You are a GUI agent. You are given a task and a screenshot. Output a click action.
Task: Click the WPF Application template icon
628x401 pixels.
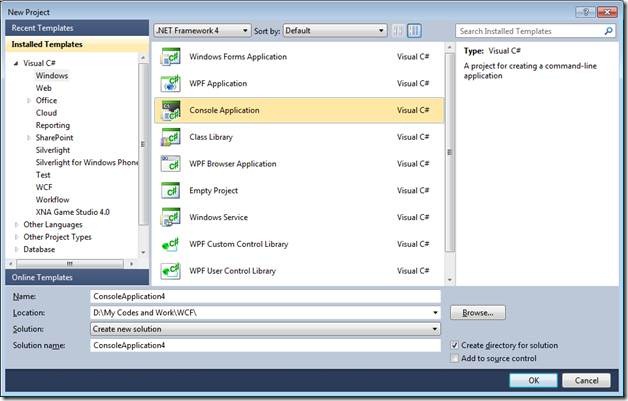(x=170, y=83)
